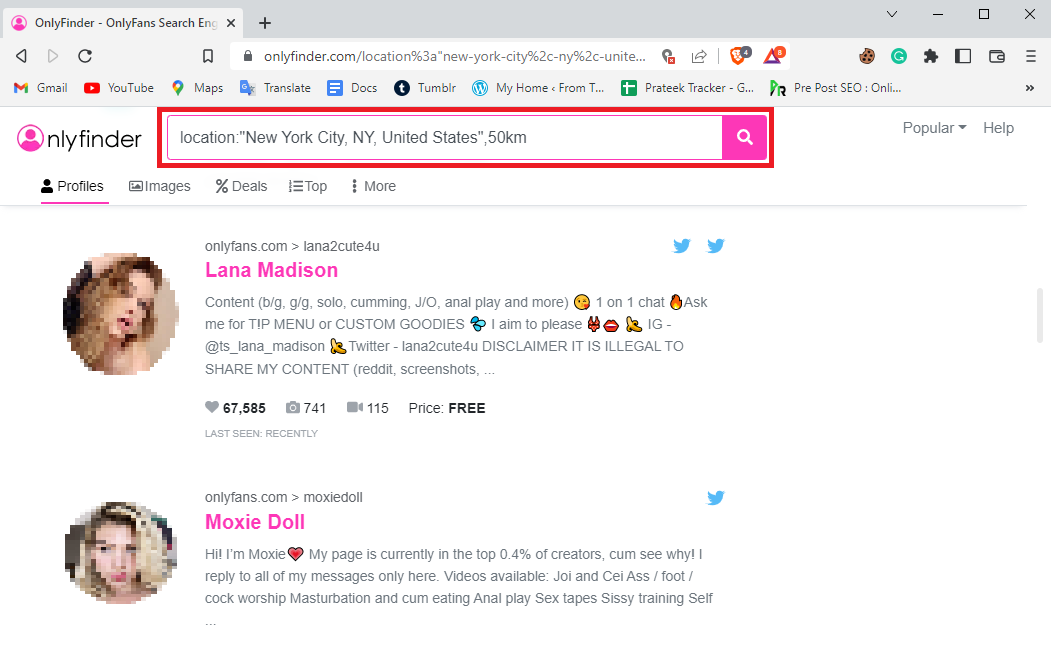
Task: Open the Grammarly extension icon
Action: 899,57
